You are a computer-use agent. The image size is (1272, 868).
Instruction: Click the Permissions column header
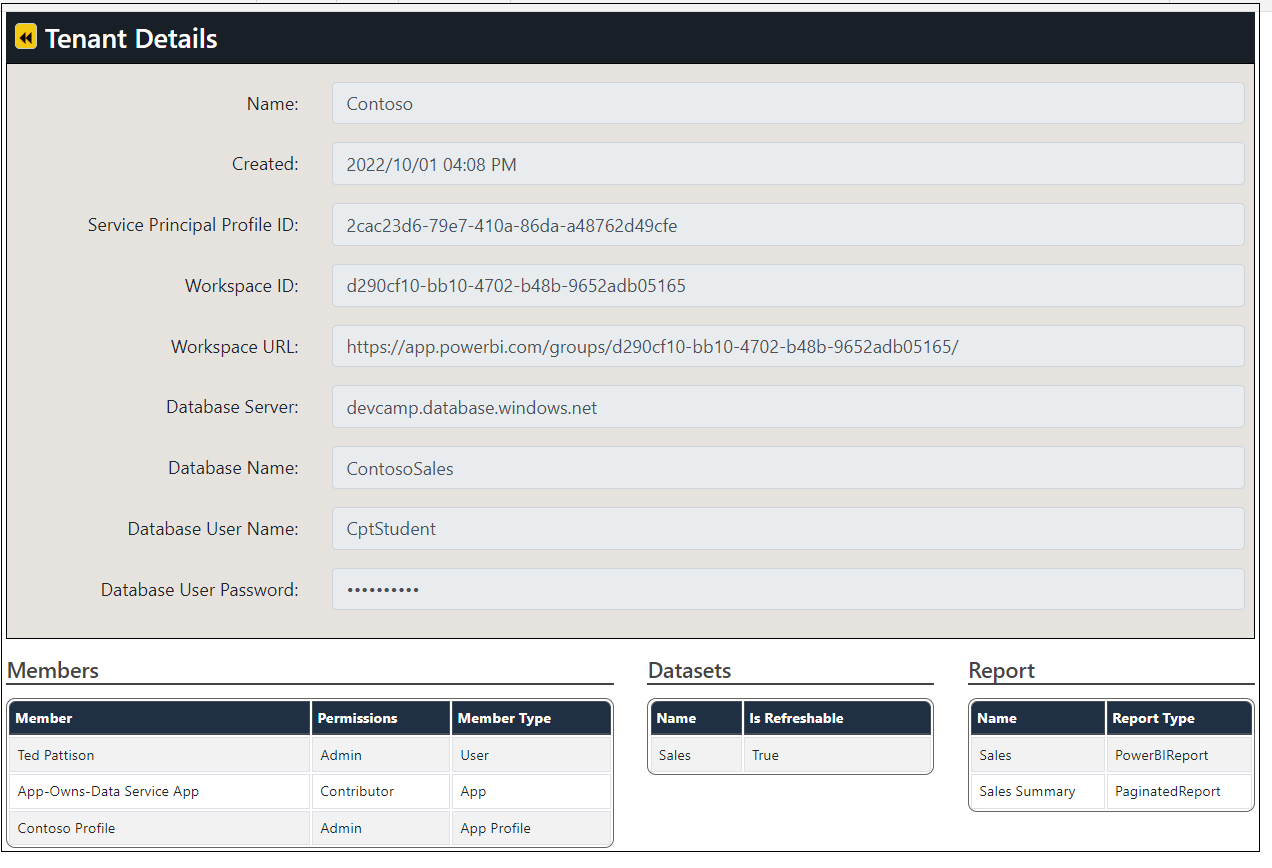coord(381,718)
